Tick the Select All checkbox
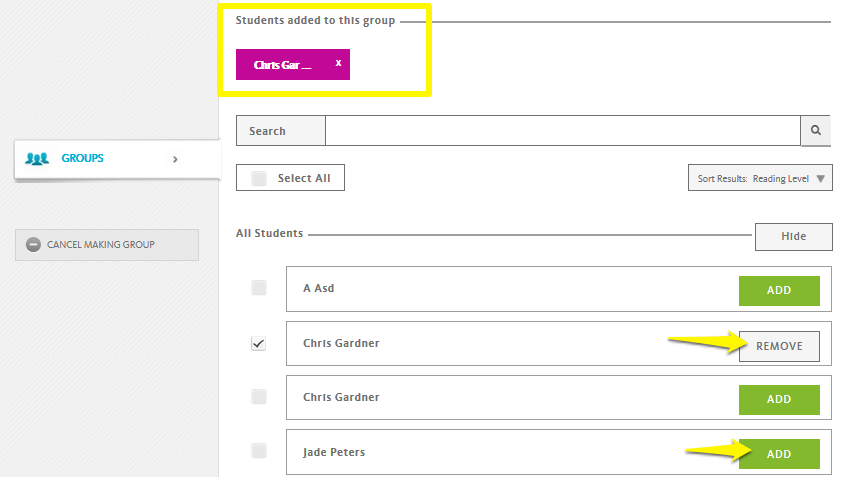Viewport: 849px width, 477px height. pyautogui.click(x=259, y=178)
